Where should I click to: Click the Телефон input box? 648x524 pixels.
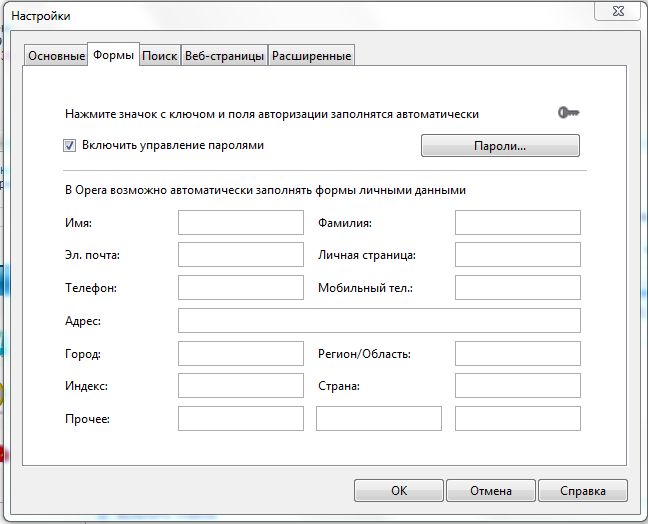pyautogui.click(x=240, y=288)
